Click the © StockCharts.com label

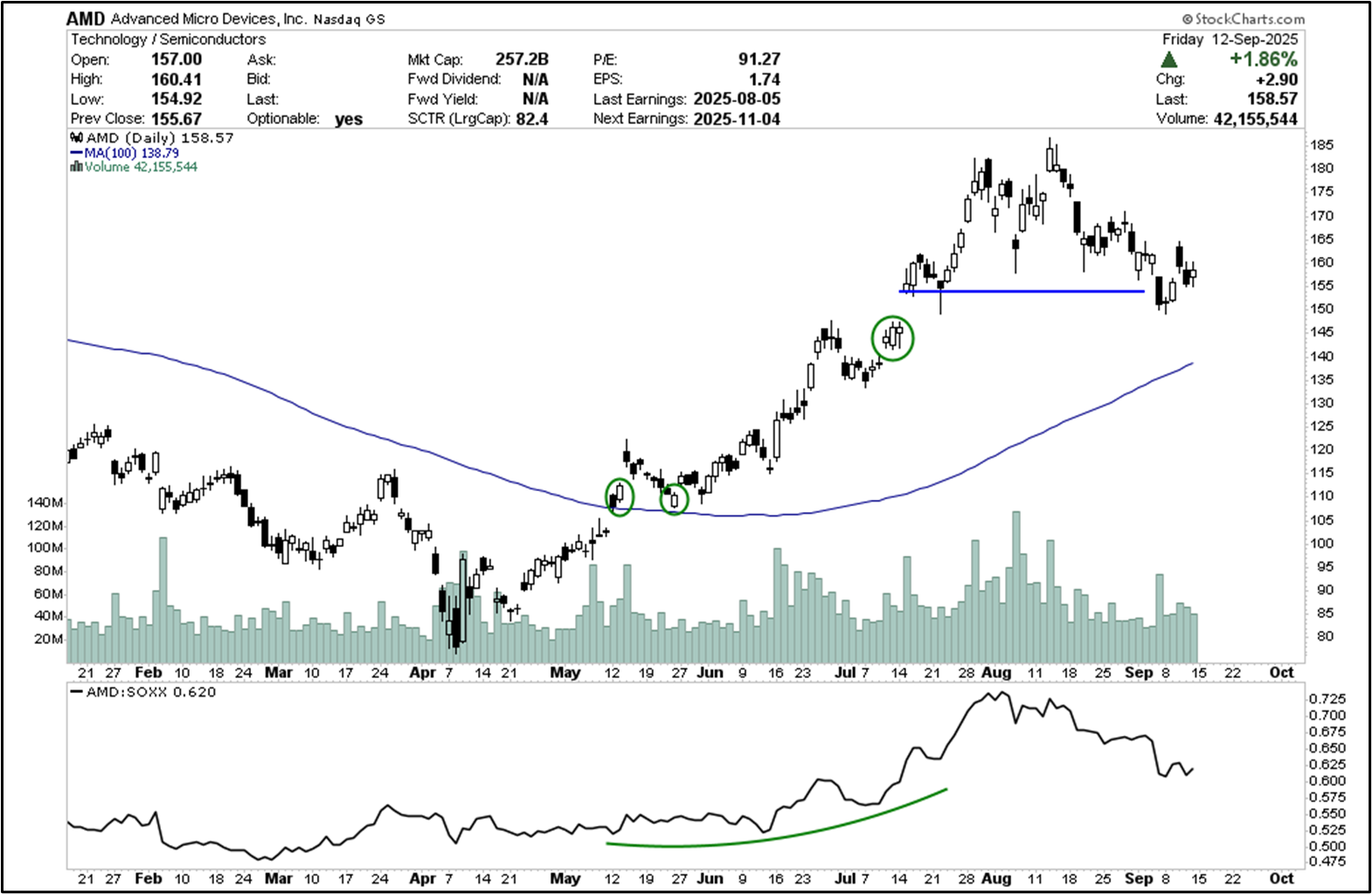1244,18
